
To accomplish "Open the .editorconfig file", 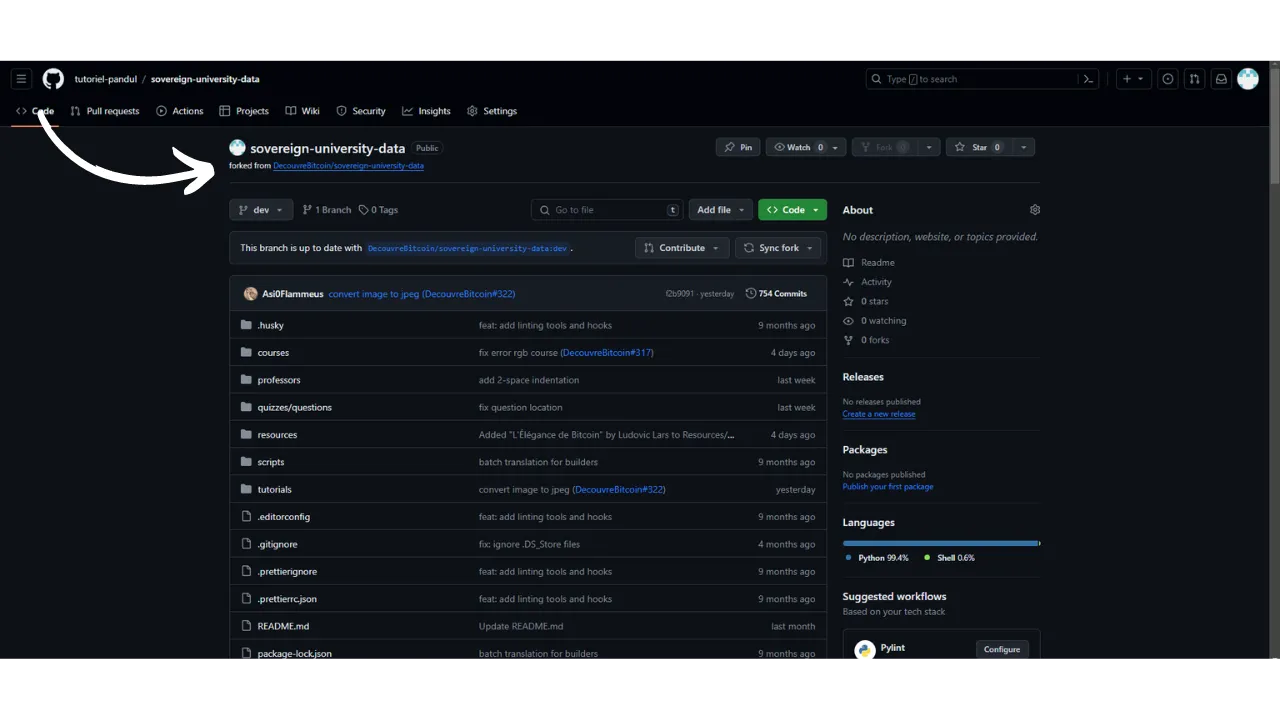I will [284, 517].
